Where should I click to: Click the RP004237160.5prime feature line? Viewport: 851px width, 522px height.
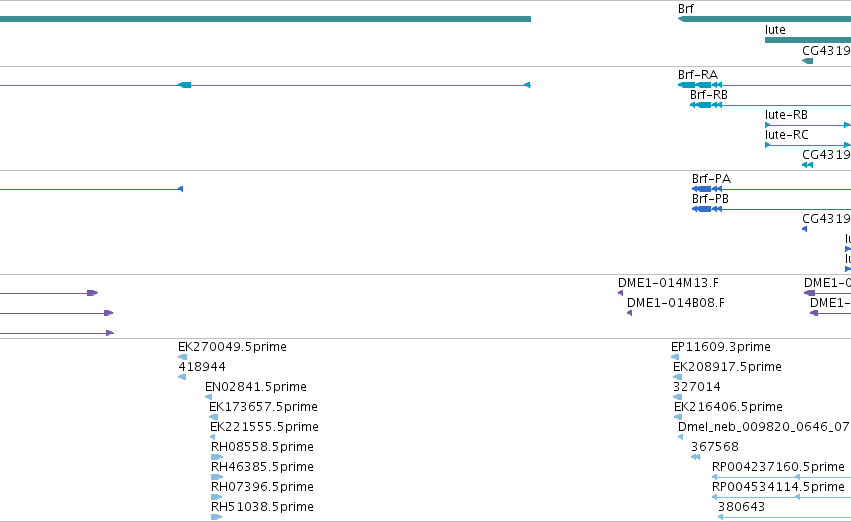pyautogui.click(x=782, y=477)
